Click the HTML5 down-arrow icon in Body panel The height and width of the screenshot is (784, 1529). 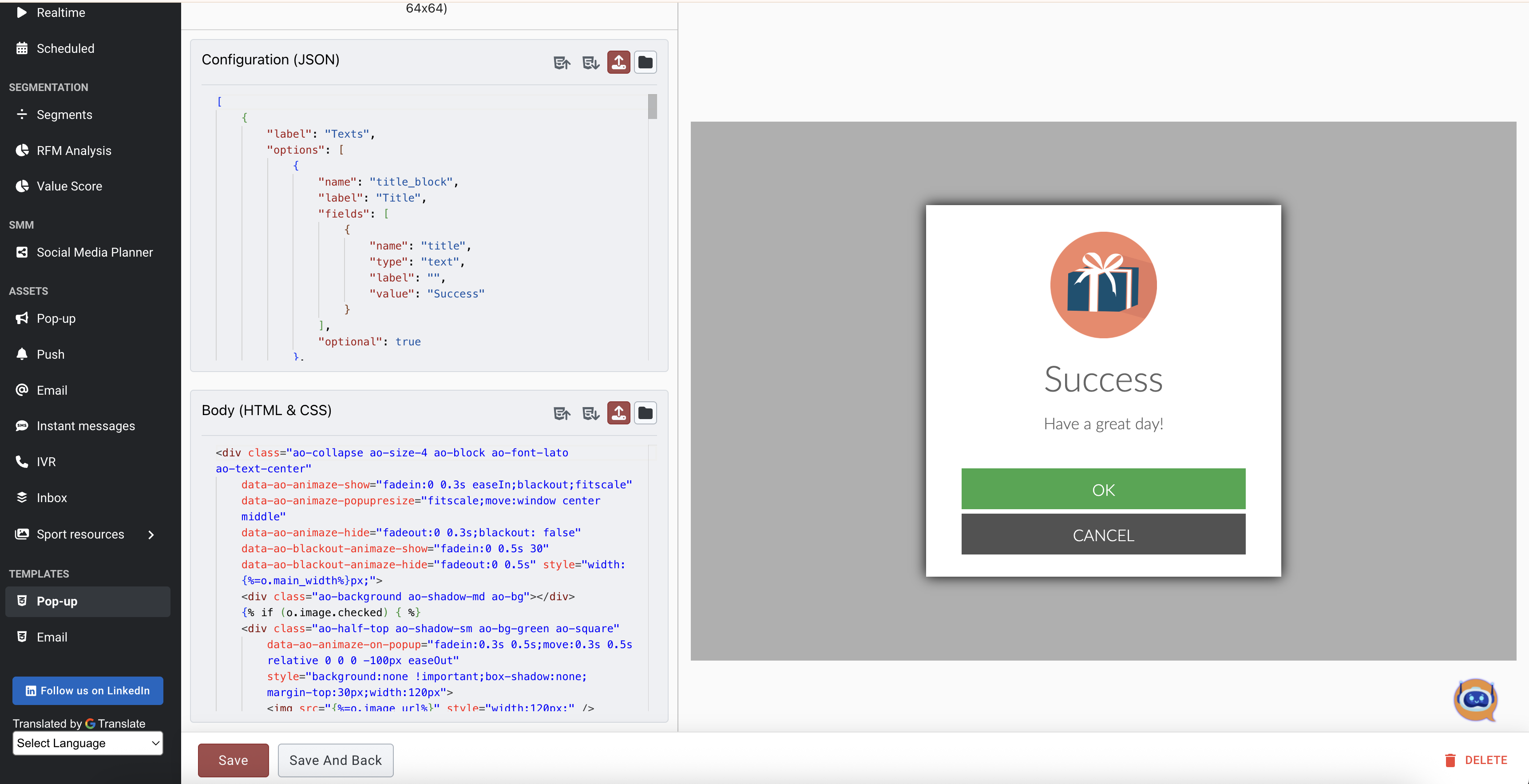[x=590, y=413]
